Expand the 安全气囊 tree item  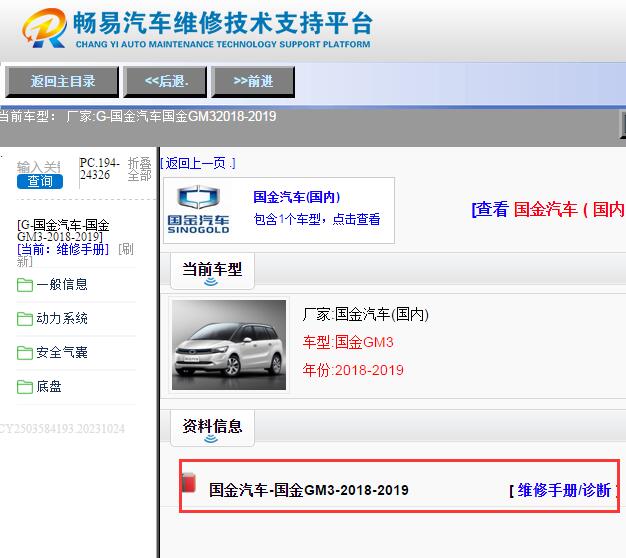click(61, 352)
